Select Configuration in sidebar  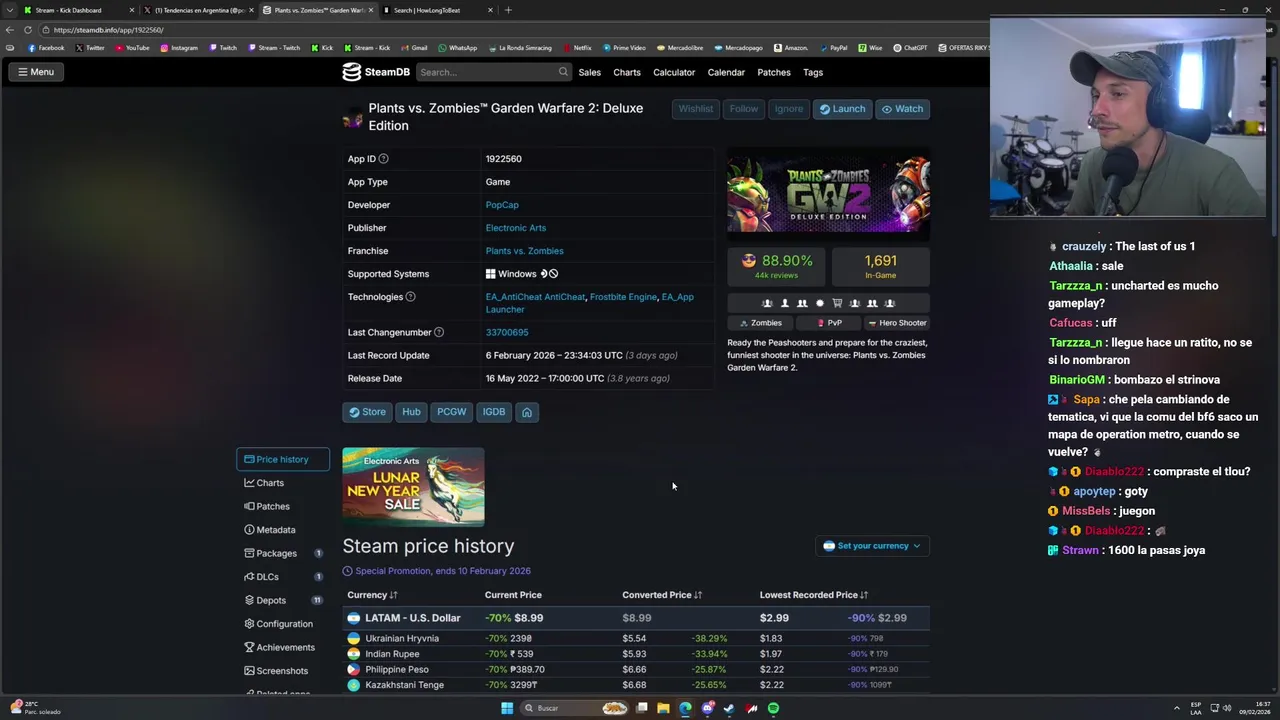pos(283,624)
